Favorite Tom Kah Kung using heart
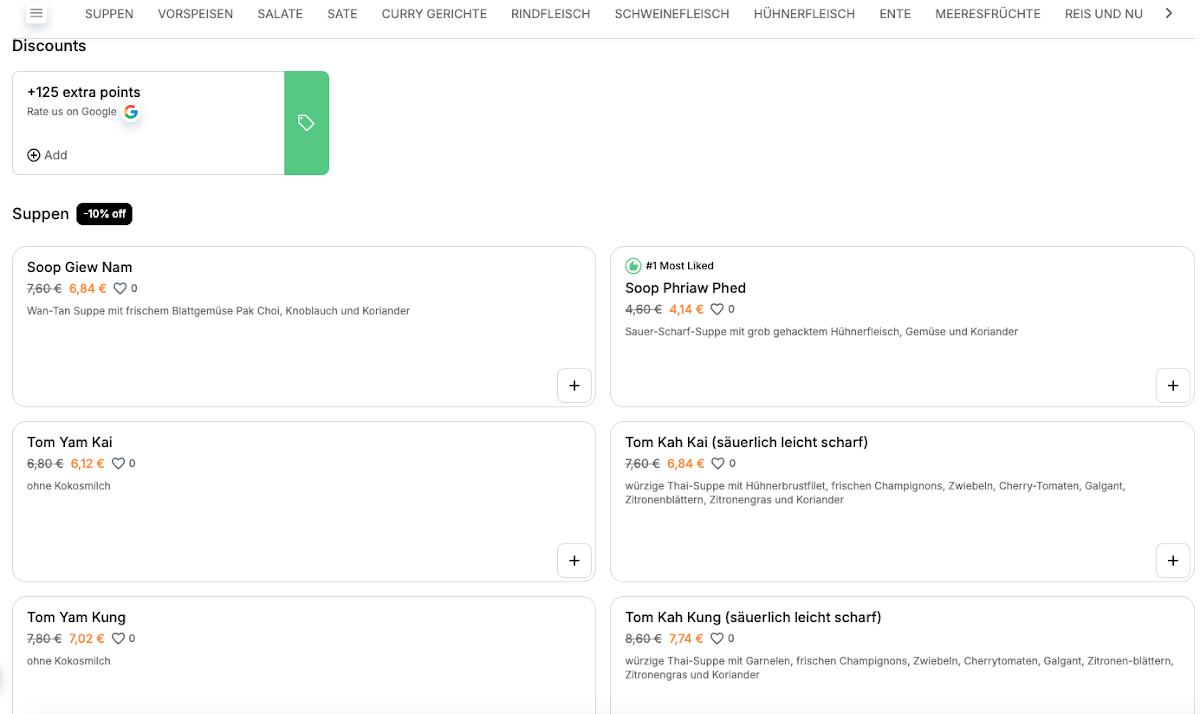 (x=717, y=639)
